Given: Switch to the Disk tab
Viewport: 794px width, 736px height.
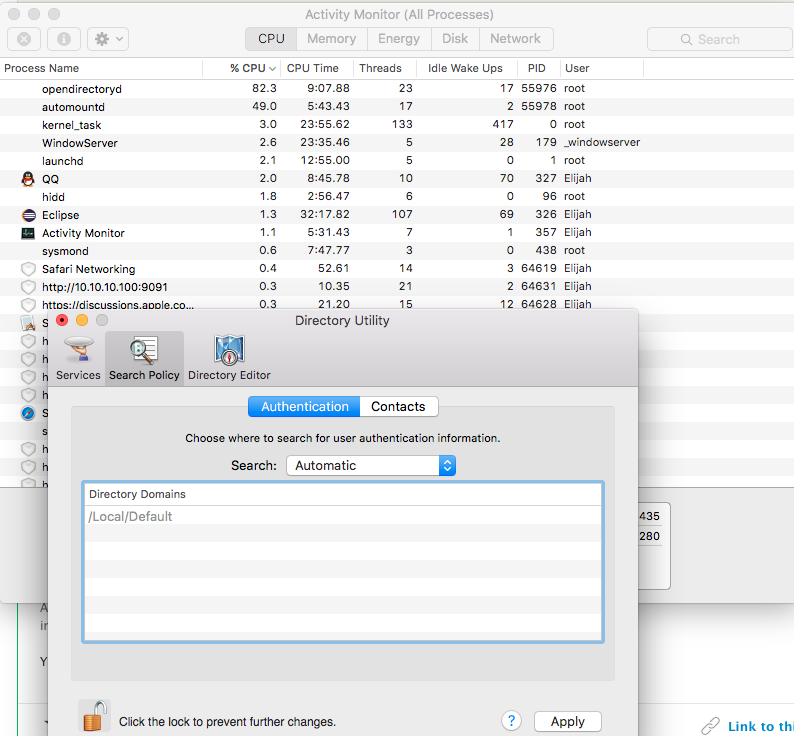Looking at the screenshot, I should (455, 38).
